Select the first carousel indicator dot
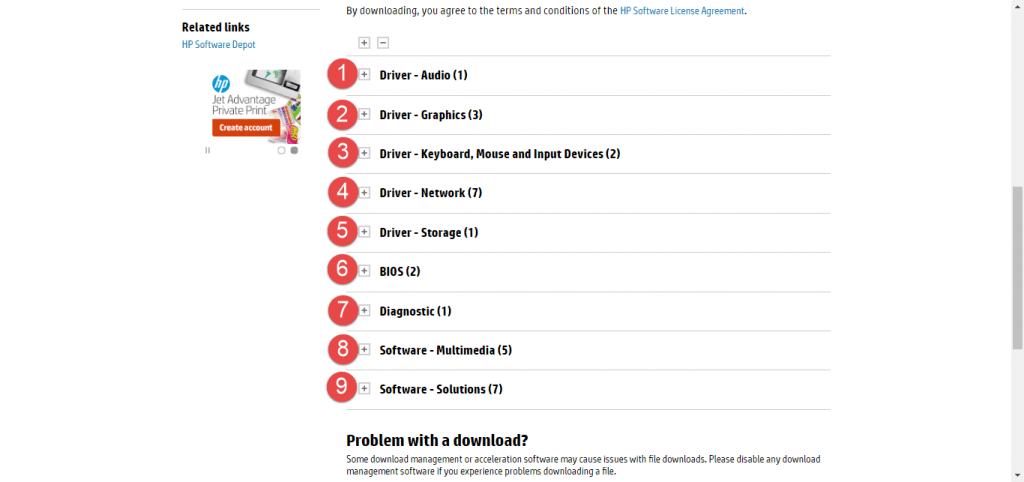This screenshot has height=482, width=1024. pos(282,150)
